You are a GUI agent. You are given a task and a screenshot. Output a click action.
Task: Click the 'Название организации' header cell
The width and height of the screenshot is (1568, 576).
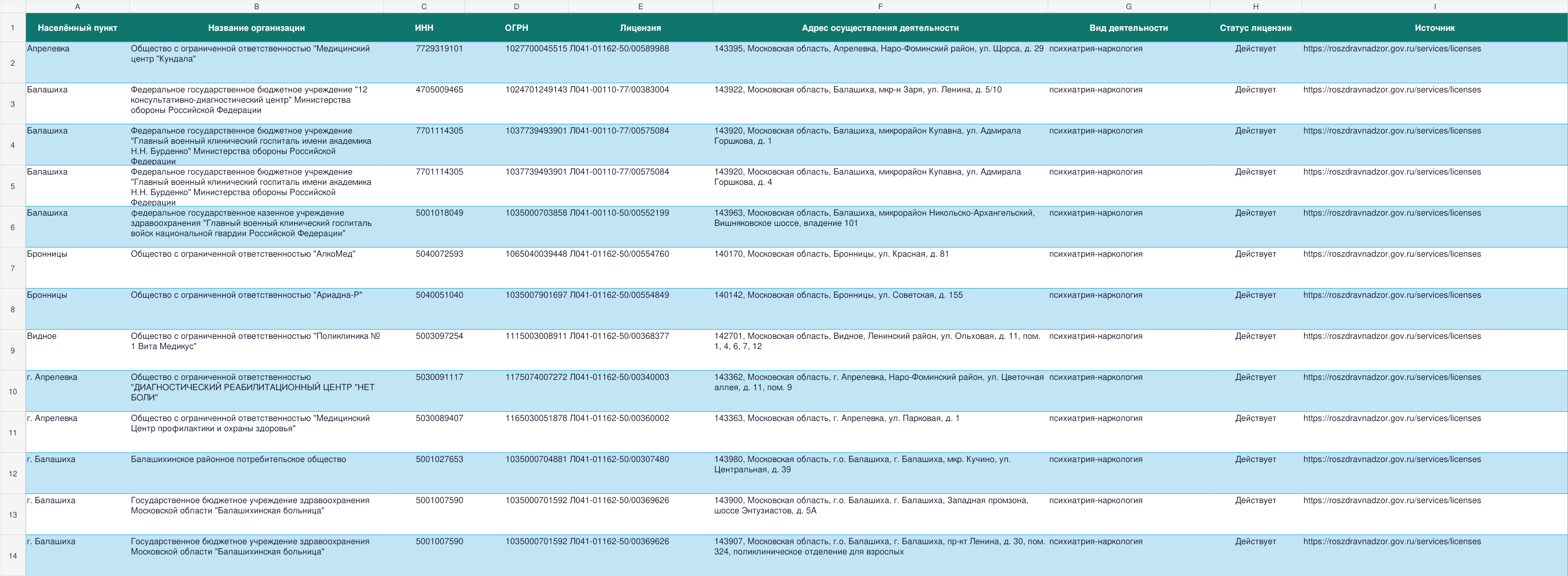pyautogui.click(x=256, y=27)
